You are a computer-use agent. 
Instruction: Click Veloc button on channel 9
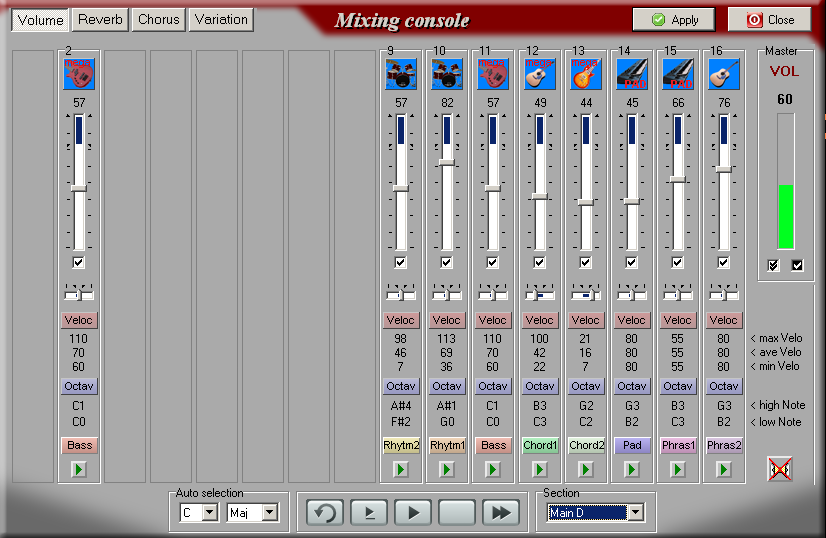tap(400, 320)
